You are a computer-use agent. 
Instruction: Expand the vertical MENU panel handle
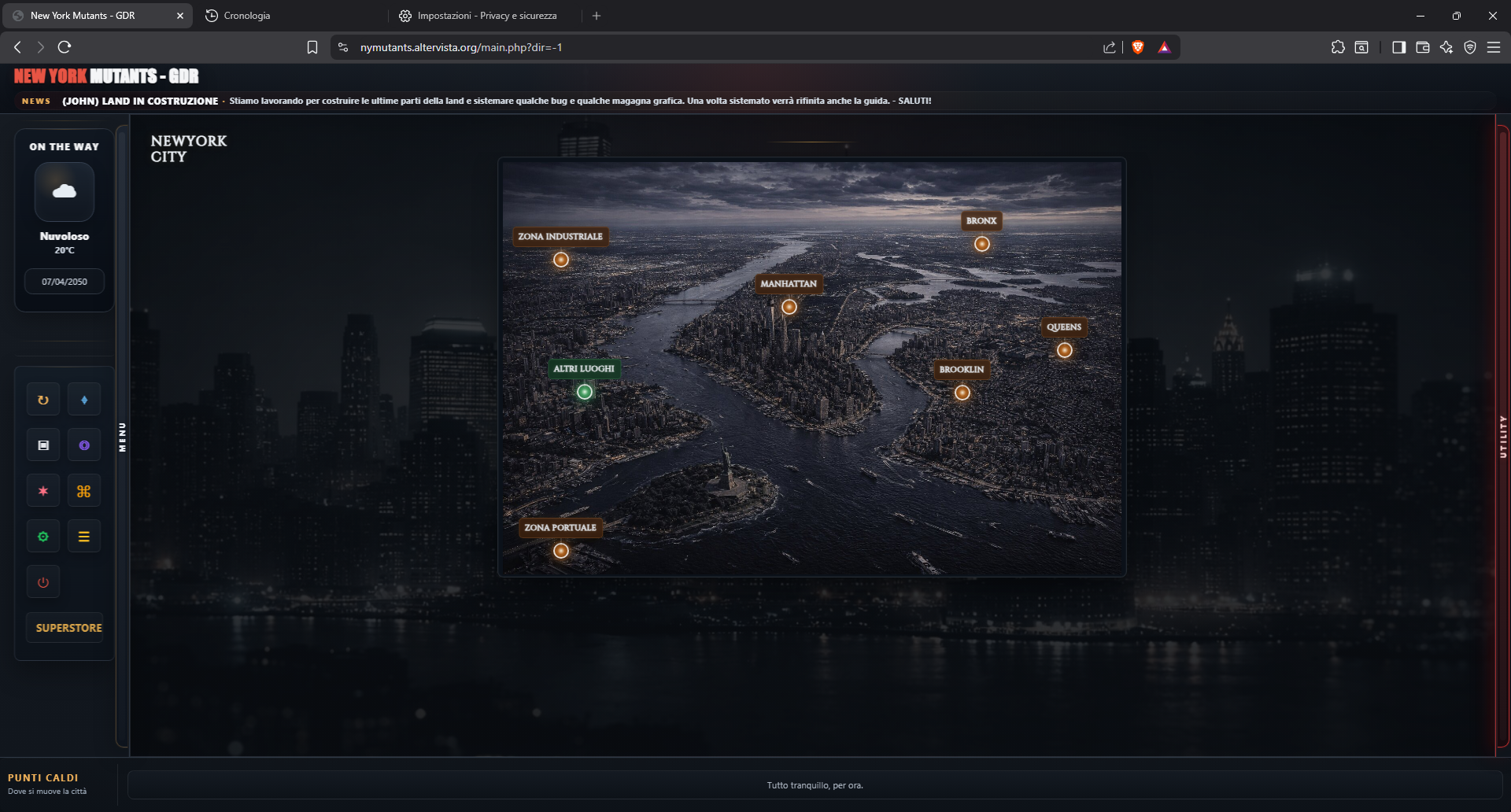pos(122,437)
